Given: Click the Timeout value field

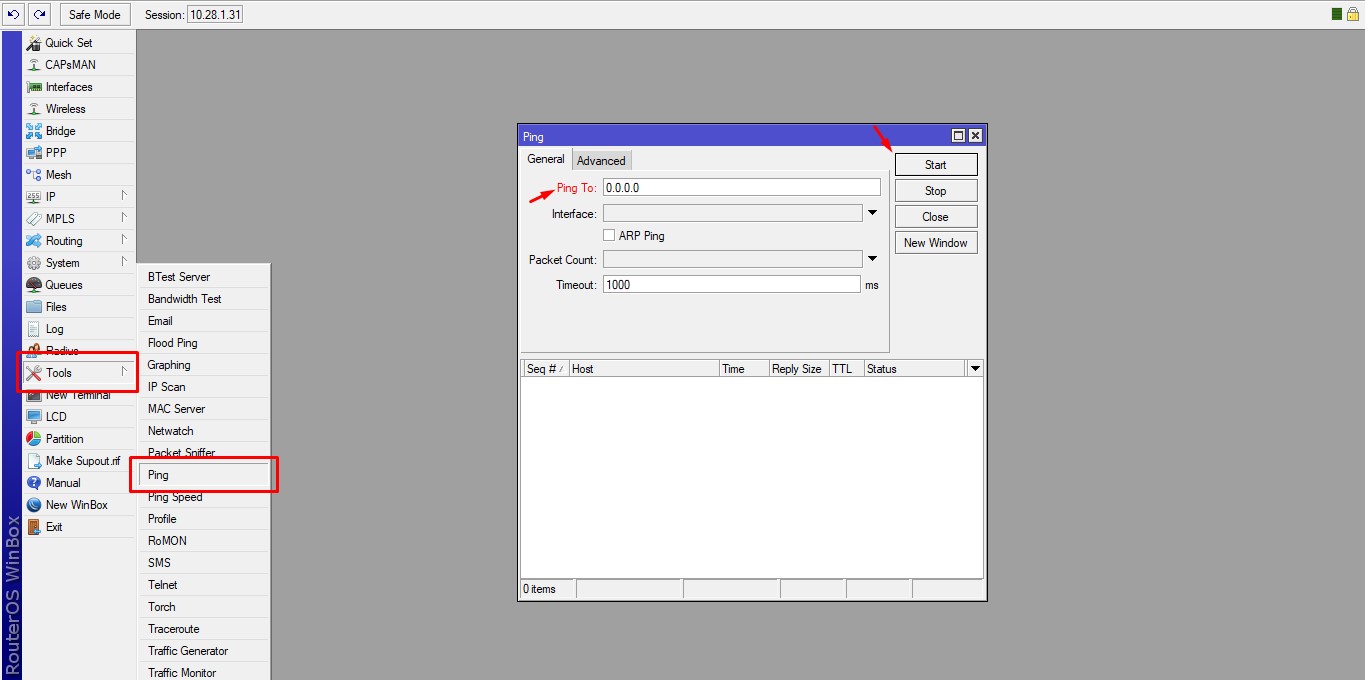Looking at the screenshot, I should [732, 285].
